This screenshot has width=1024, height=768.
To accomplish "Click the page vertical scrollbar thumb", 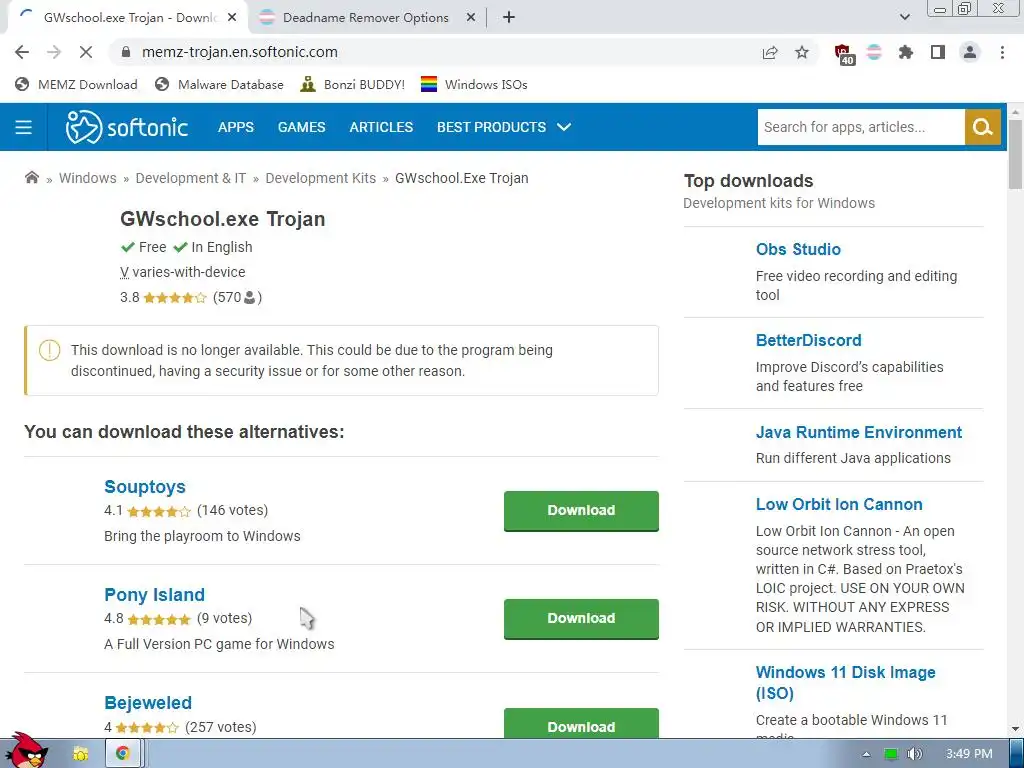I will click(x=1016, y=155).
